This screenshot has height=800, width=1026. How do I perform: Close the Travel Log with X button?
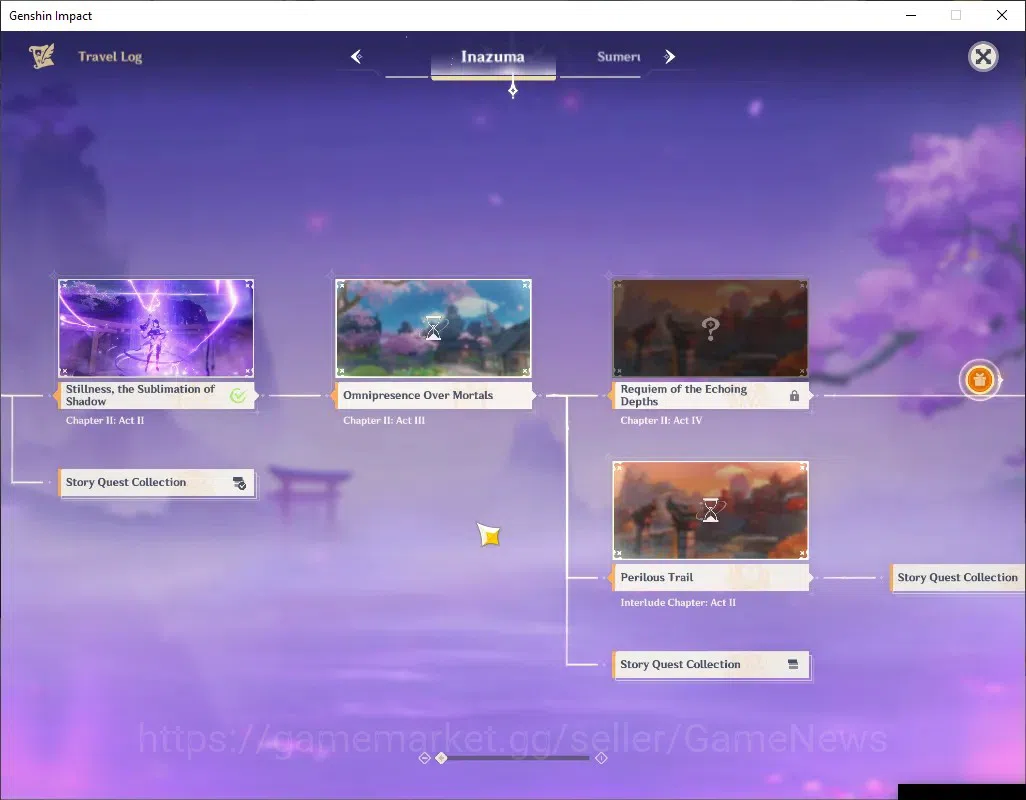[983, 57]
